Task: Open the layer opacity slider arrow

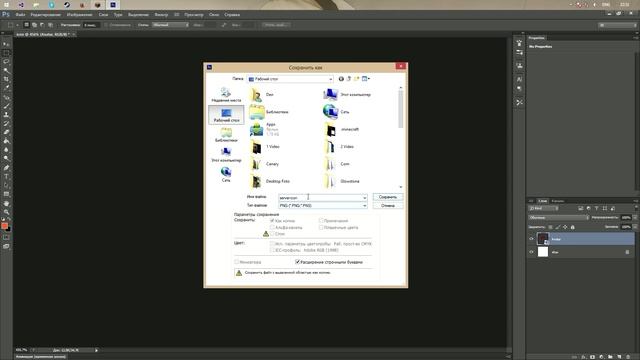Action: (x=635, y=218)
